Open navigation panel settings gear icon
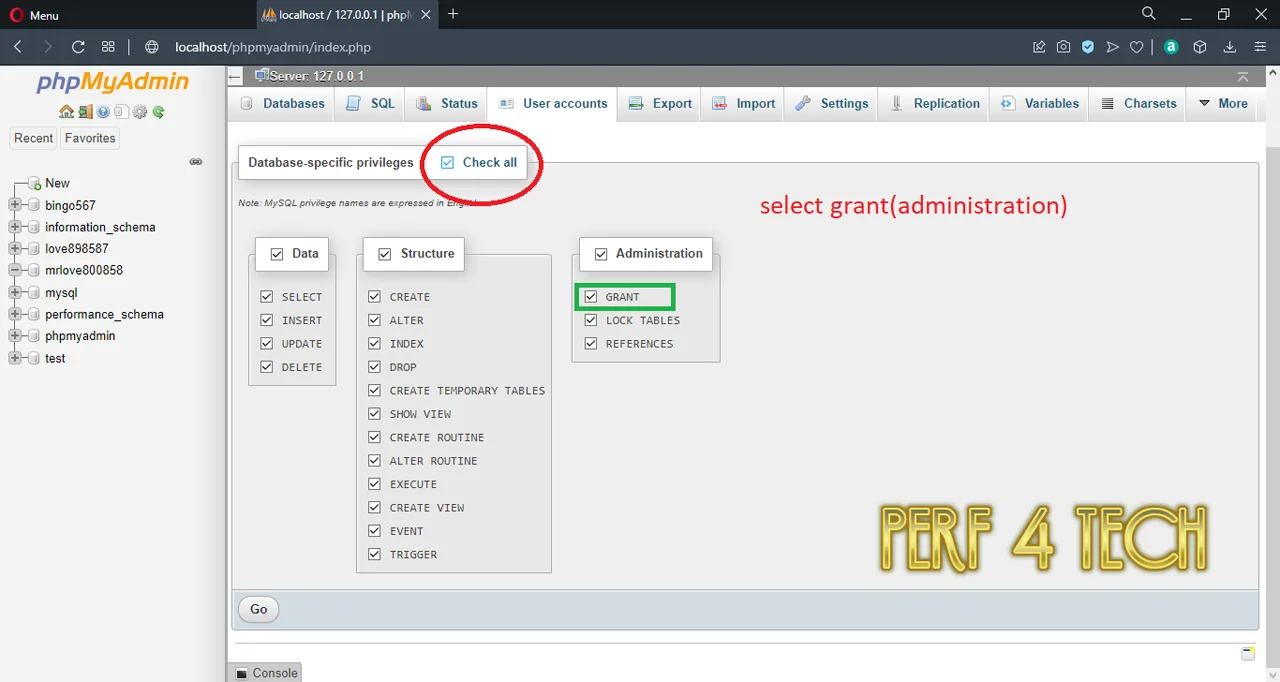This screenshot has height=682, width=1280. [140, 112]
